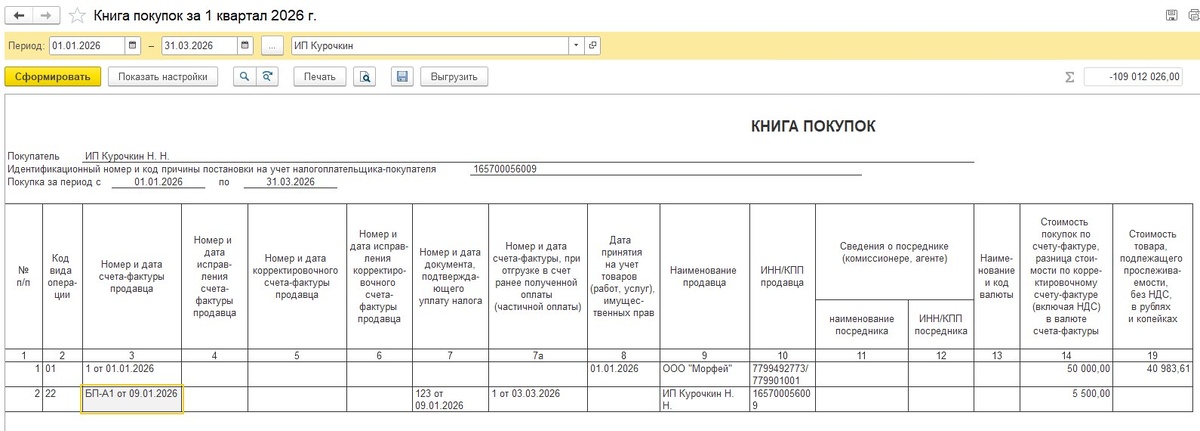Click the sum sigma icon

pos(1070,77)
